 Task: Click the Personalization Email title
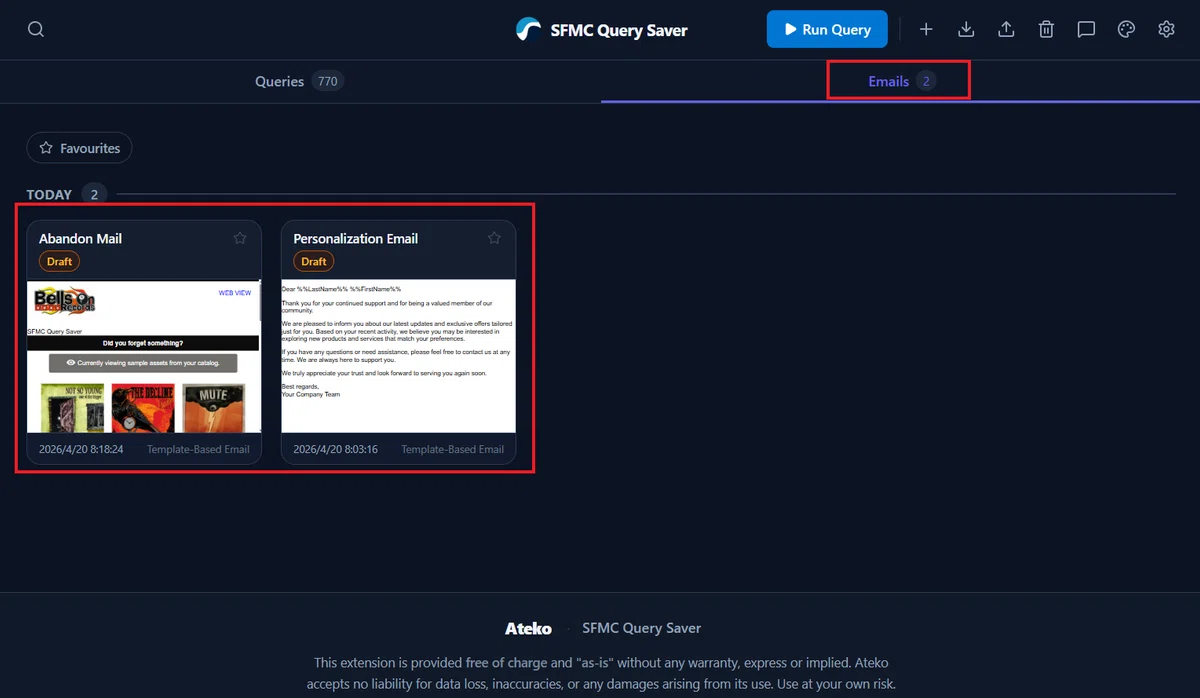[x=355, y=239]
